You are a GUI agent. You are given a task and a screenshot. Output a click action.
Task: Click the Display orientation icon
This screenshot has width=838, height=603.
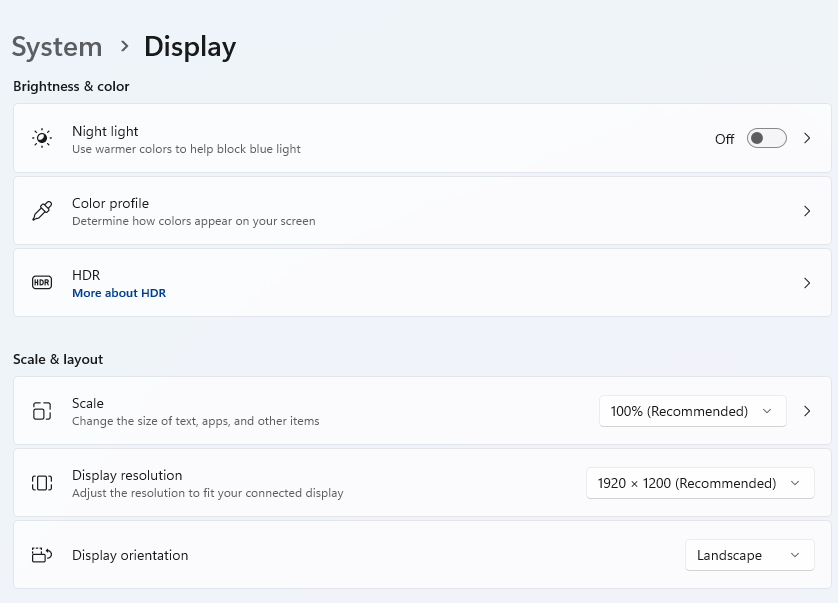tap(42, 555)
